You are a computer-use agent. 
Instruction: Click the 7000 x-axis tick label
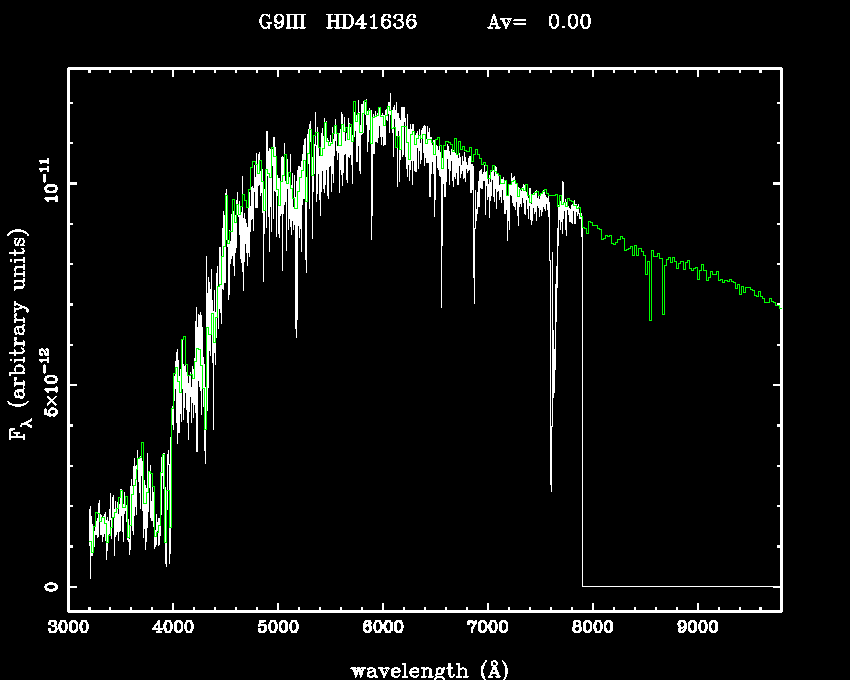click(x=487, y=629)
